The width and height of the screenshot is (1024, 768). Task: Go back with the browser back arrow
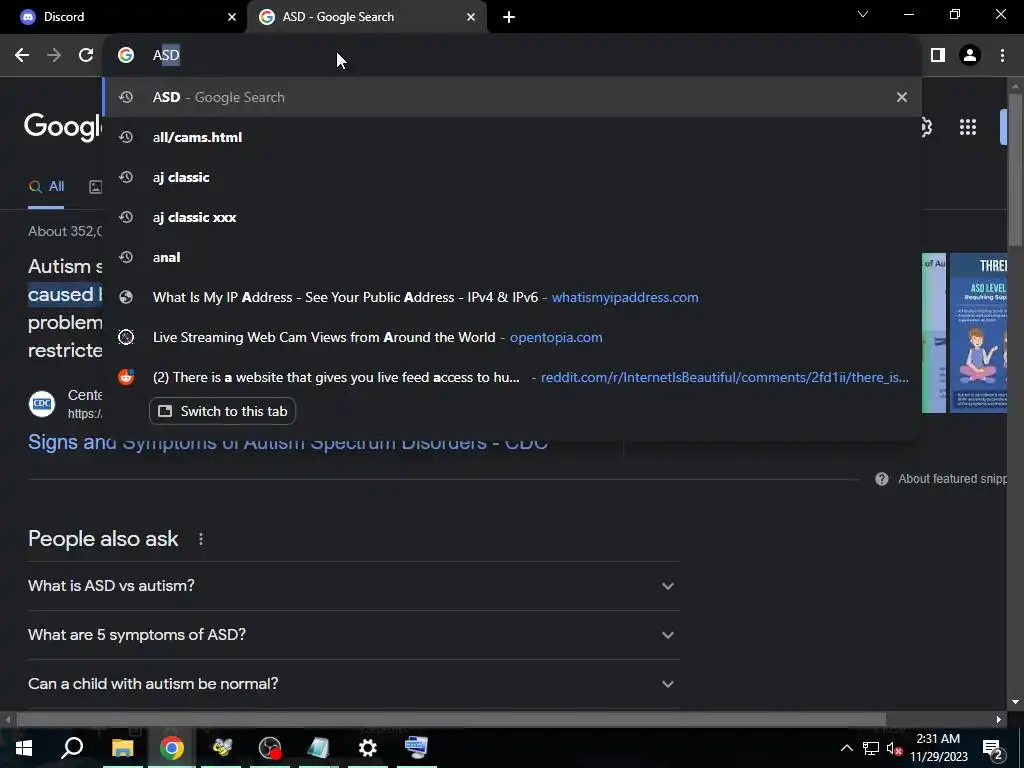(x=22, y=56)
